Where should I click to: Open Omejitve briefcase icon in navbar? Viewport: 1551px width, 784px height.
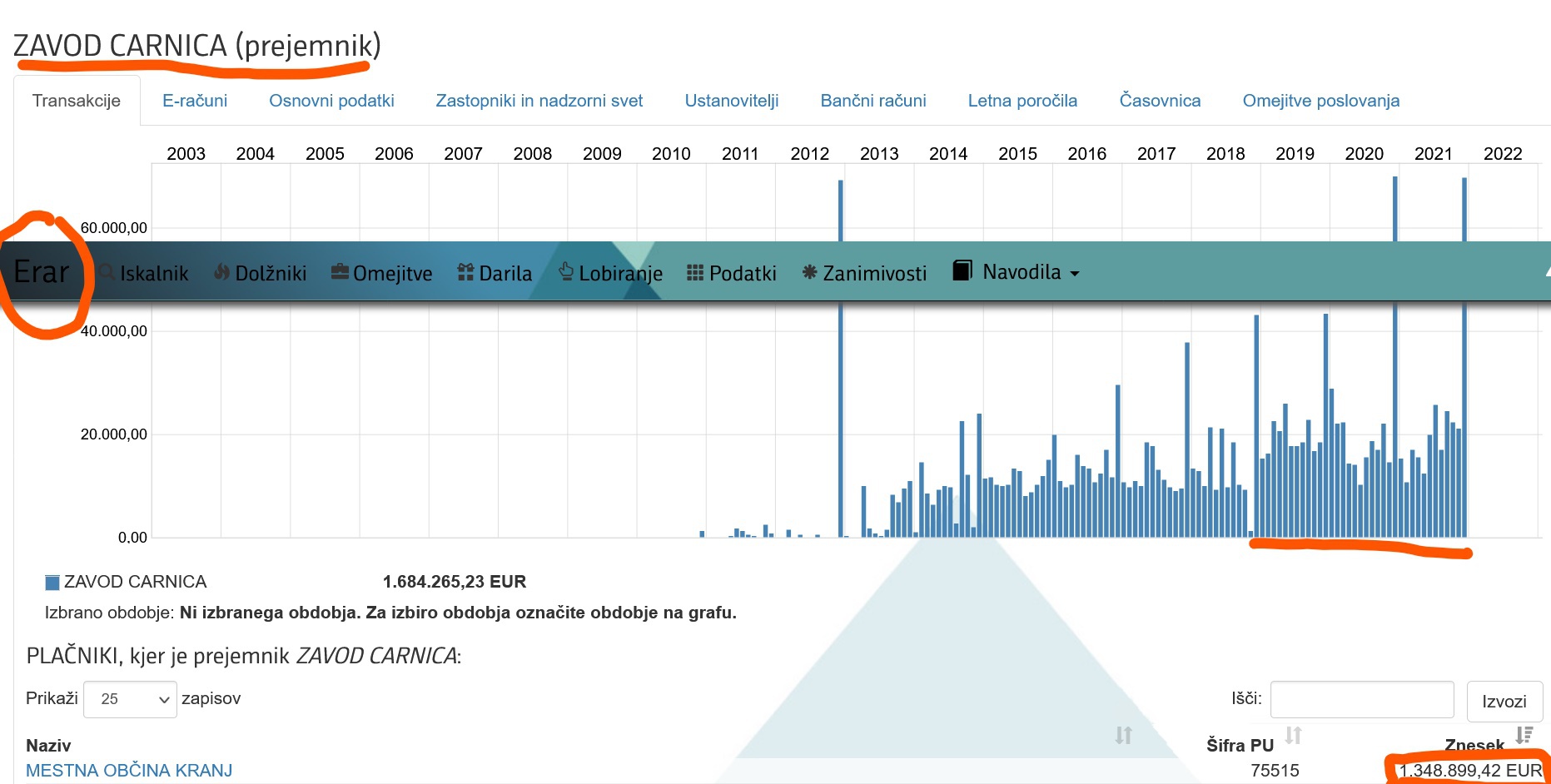click(340, 272)
